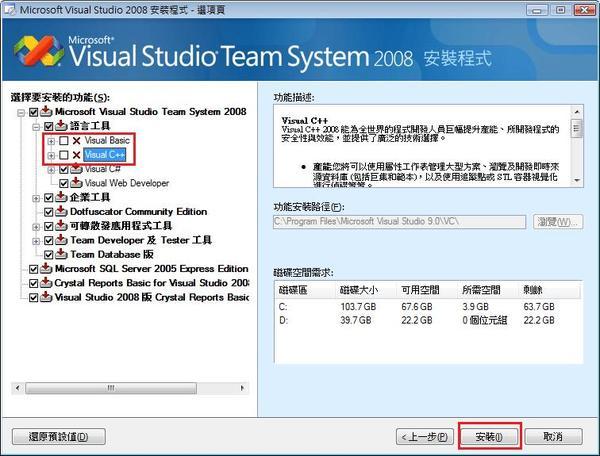The height and width of the screenshot is (456, 600).
Task: Select the Visual Basic label in tree
Action: 107,140
